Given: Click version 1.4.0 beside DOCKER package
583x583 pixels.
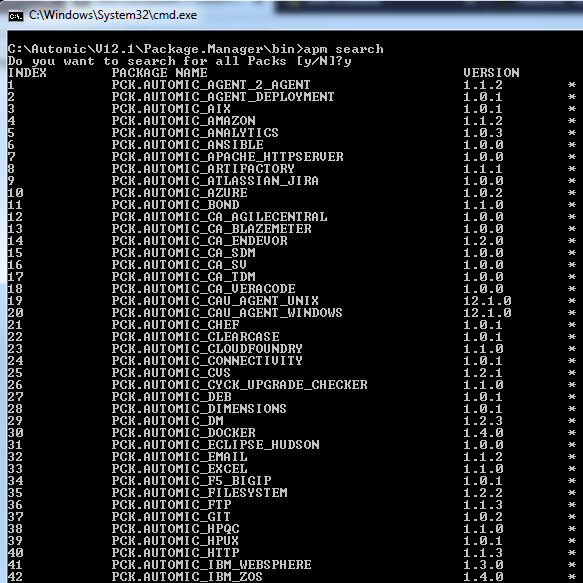Looking at the screenshot, I should pyautogui.click(x=483, y=433).
